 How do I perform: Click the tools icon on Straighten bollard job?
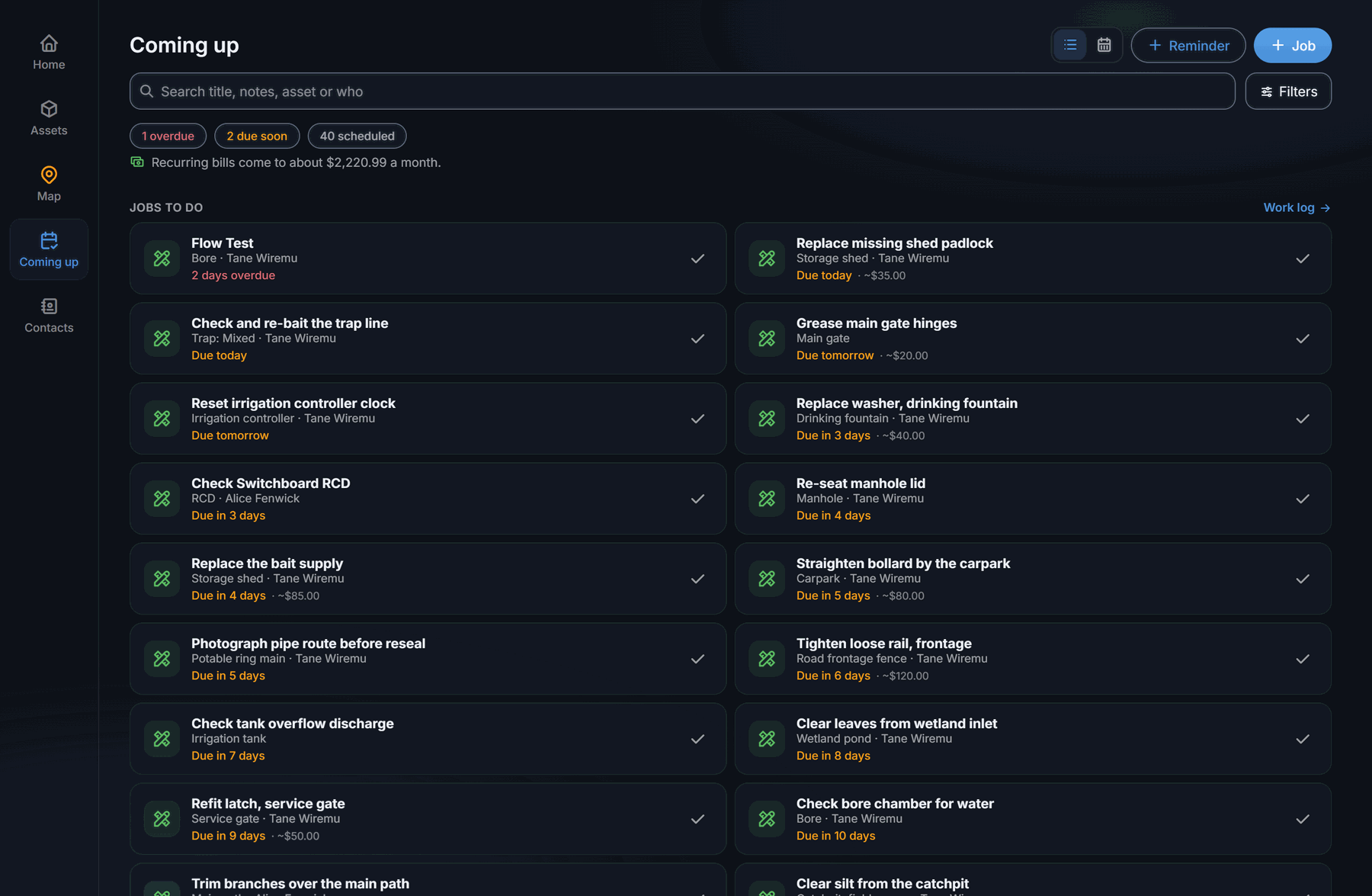(767, 579)
